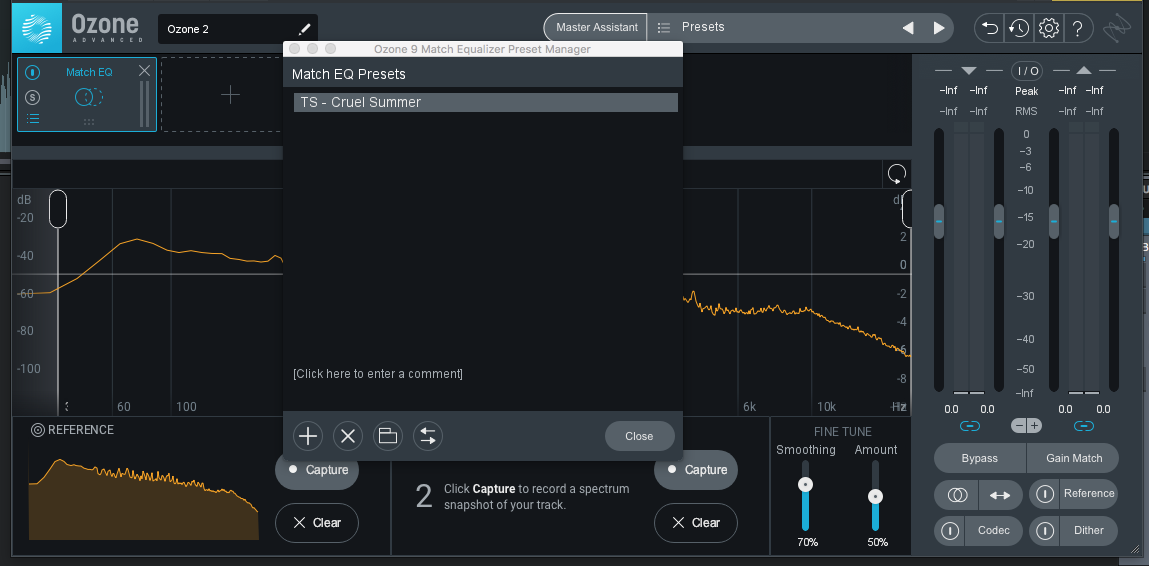Edit preset name with pencil icon
1149x566 pixels.
pos(304,29)
